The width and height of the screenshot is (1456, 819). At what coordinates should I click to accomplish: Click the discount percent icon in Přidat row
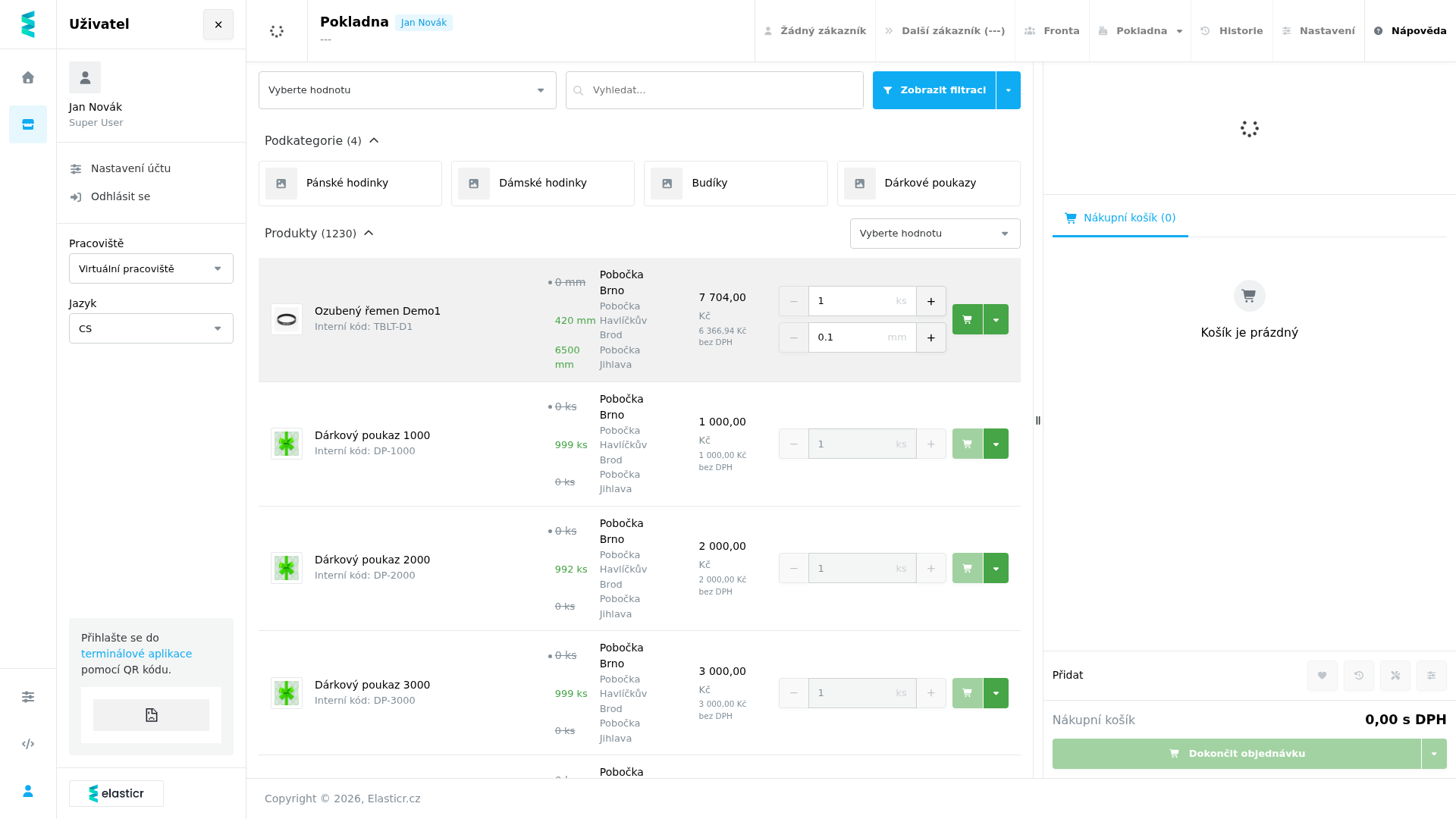point(1395,676)
